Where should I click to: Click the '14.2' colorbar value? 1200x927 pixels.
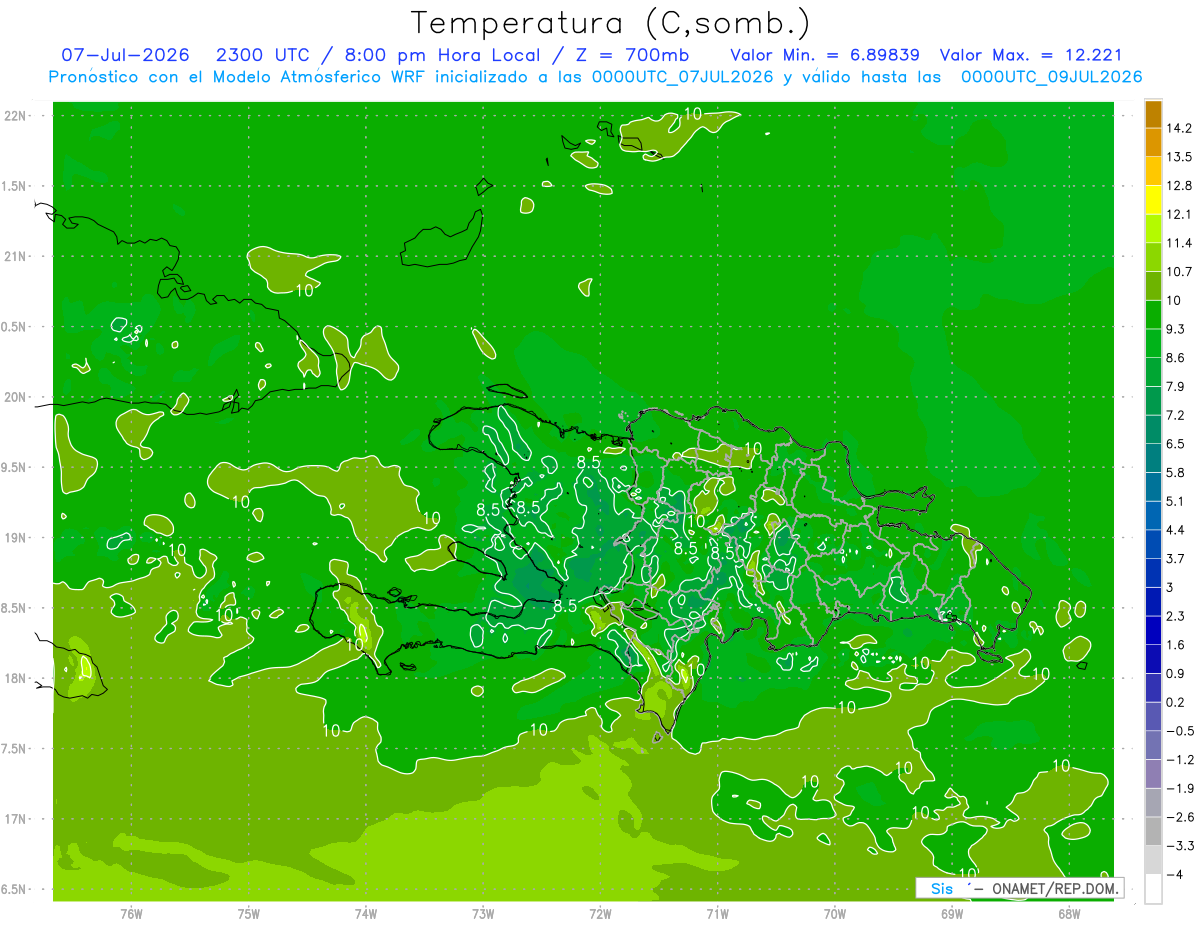(x=1180, y=128)
